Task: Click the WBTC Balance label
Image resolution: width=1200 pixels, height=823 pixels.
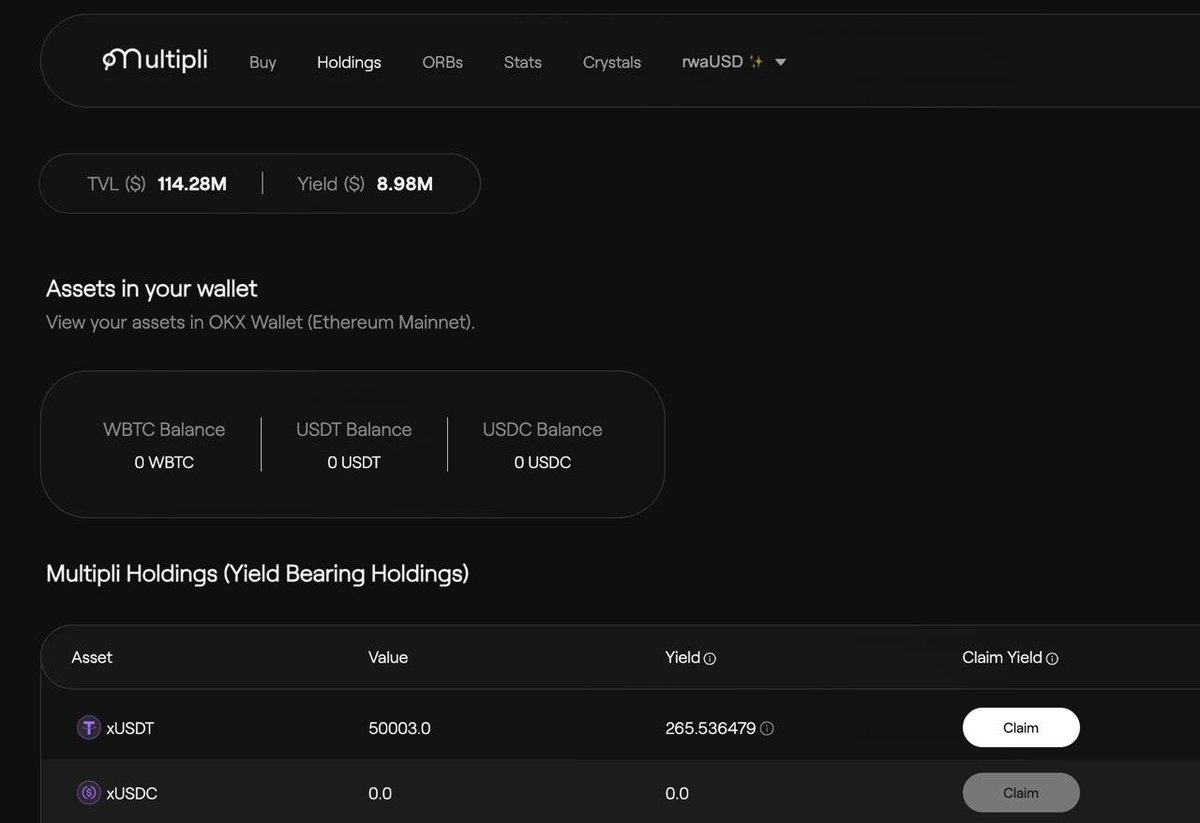Action: (x=164, y=429)
